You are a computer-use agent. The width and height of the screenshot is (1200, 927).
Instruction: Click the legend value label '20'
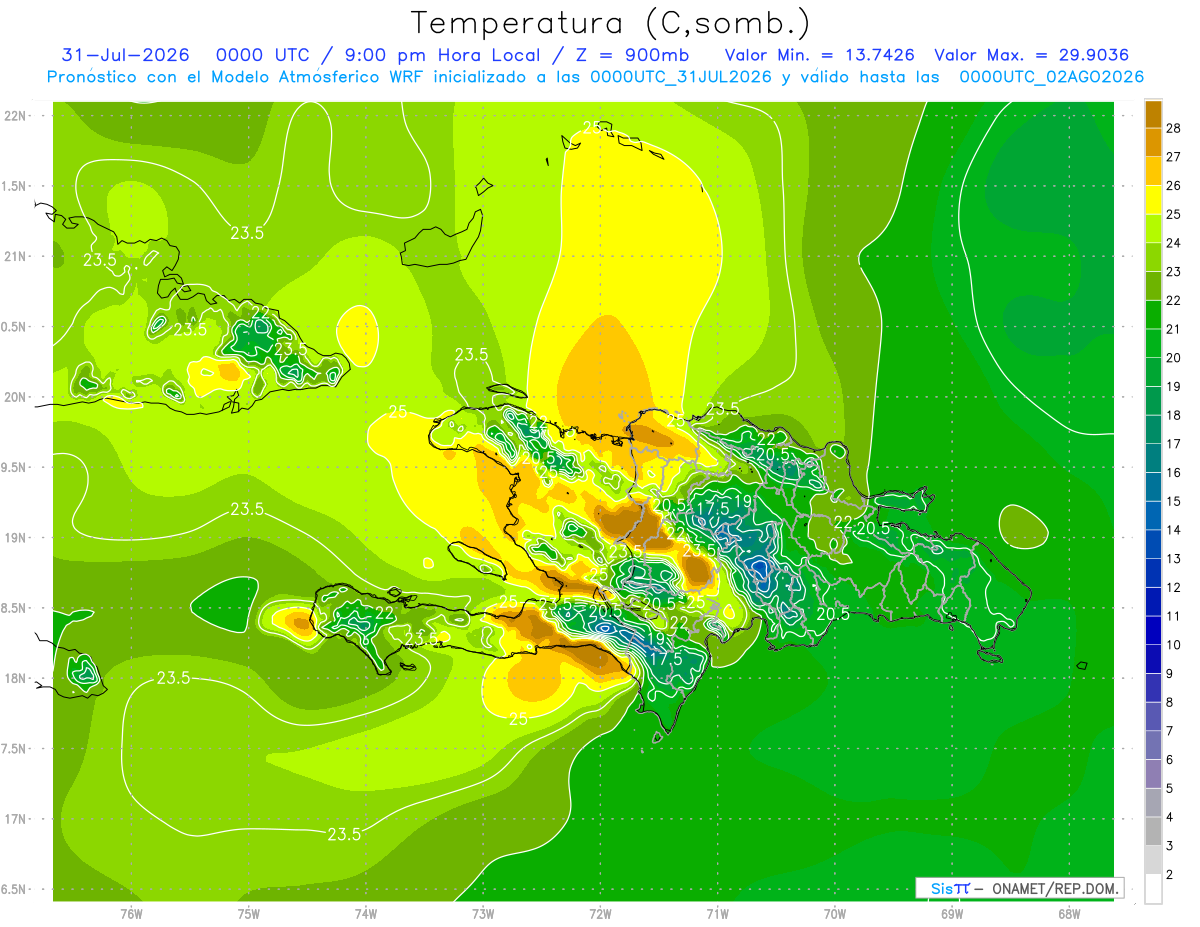1174,358
